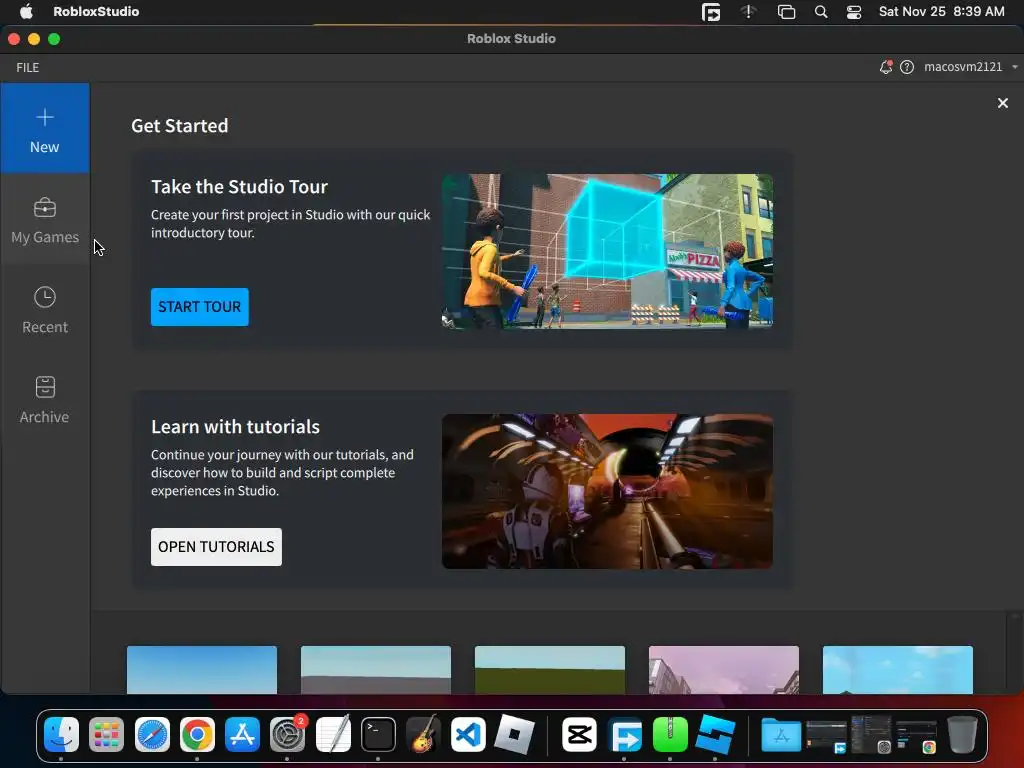This screenshot has height=768, width=1024.
Task: Click the Take the Studio Tour title
Action: (239, 187)
